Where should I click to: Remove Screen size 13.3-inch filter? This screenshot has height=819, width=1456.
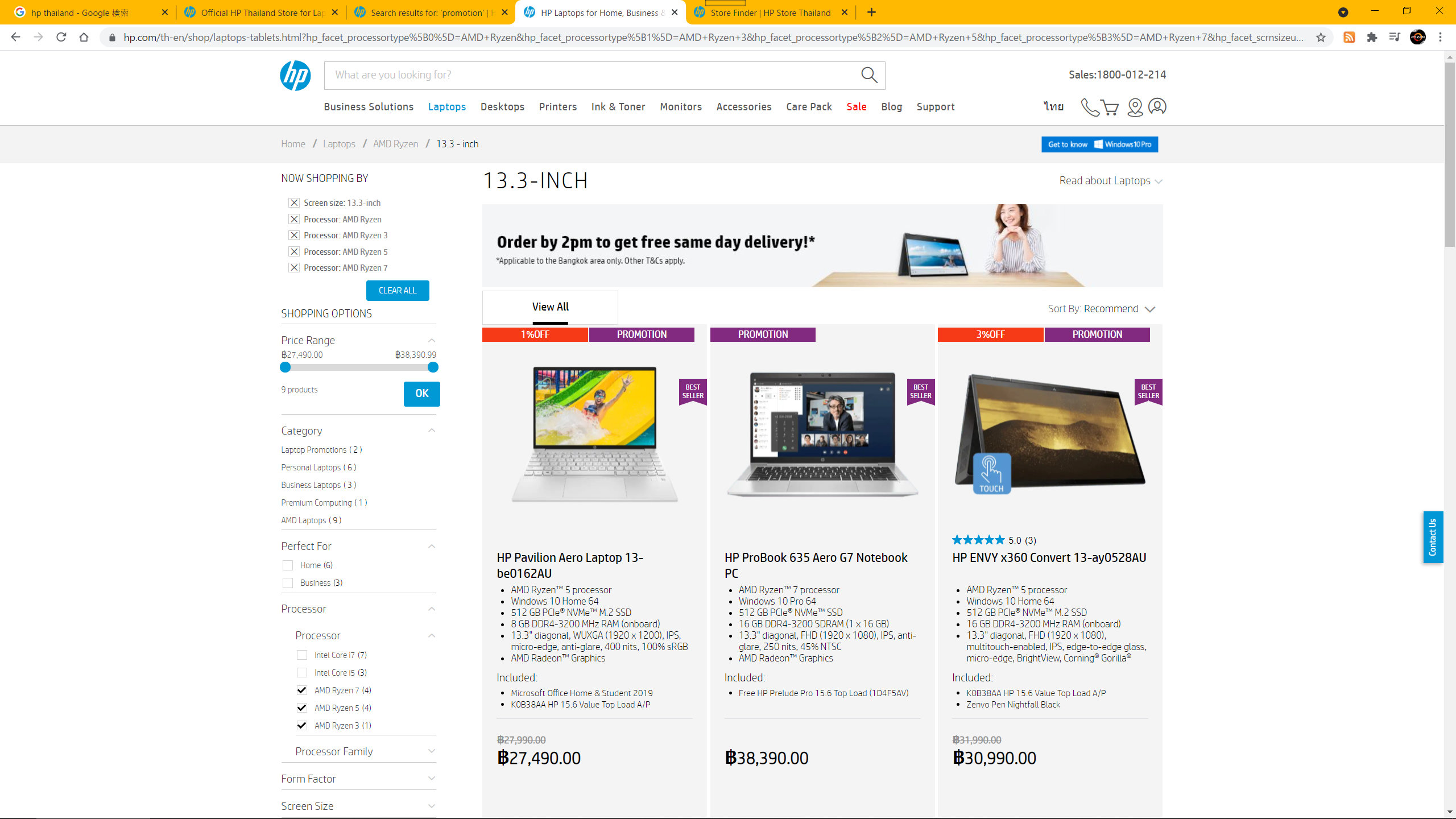click(294, 203)
